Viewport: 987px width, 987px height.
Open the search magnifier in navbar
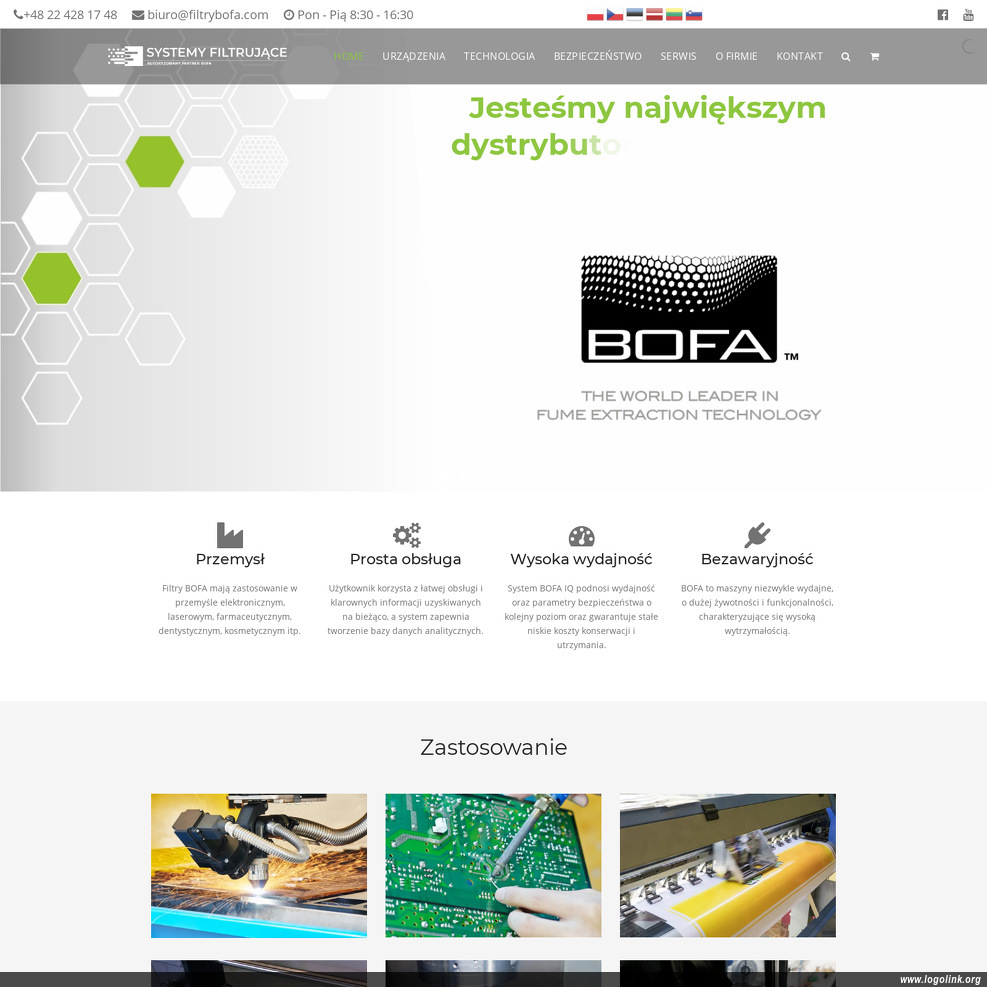845,57
